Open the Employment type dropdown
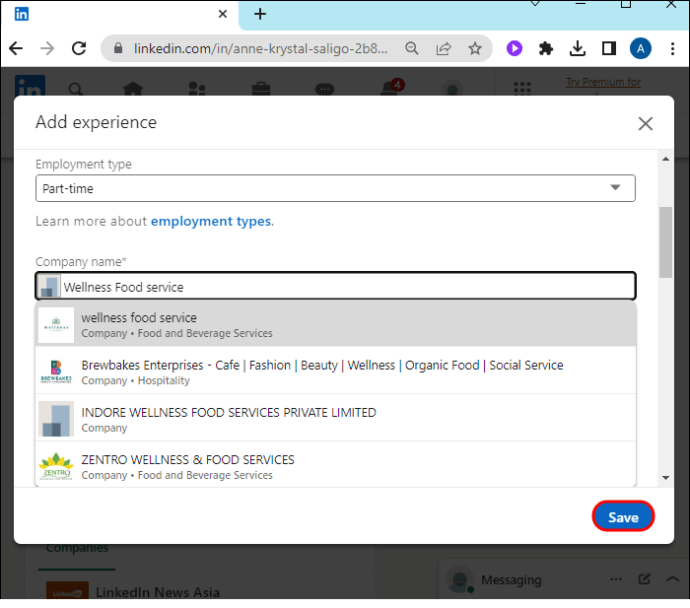Viewport: 690px width, 608px height. coord(335,188)
